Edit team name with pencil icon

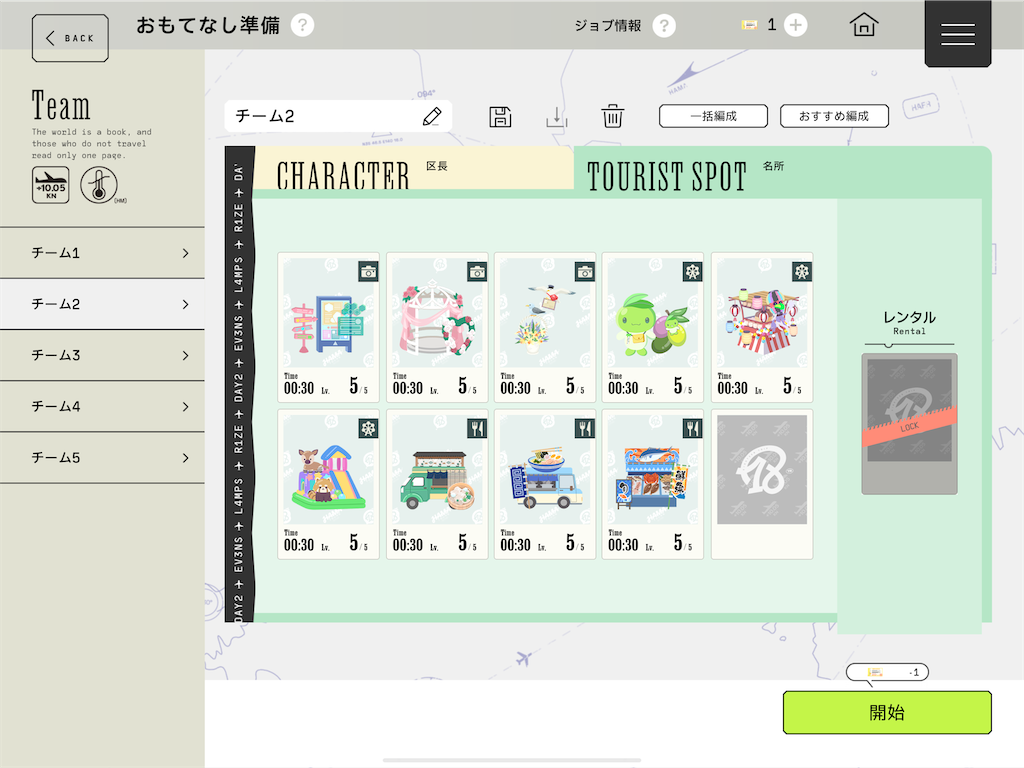[x=432, y=116]
